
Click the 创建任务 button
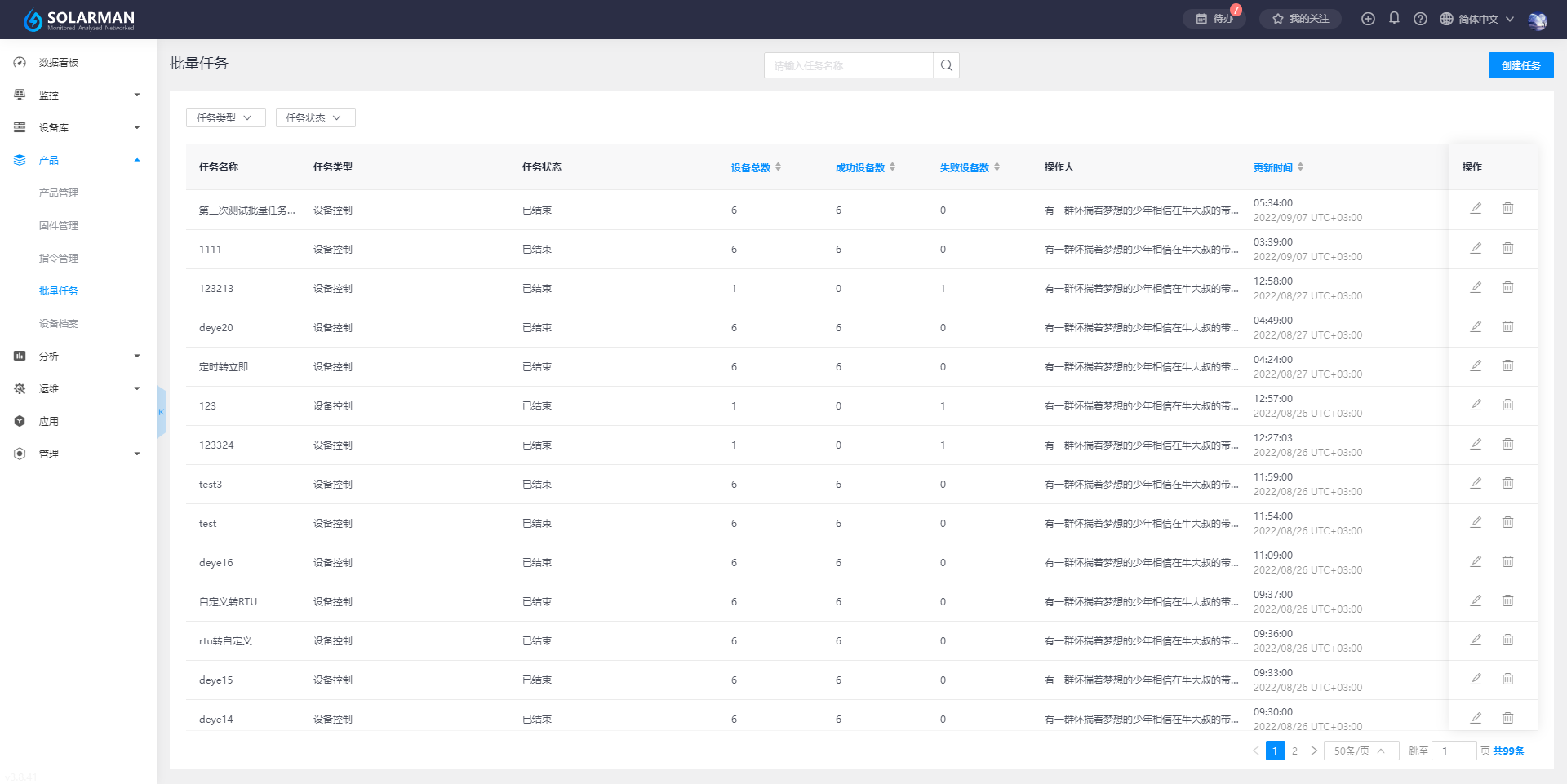click(x=1520, y=65)
